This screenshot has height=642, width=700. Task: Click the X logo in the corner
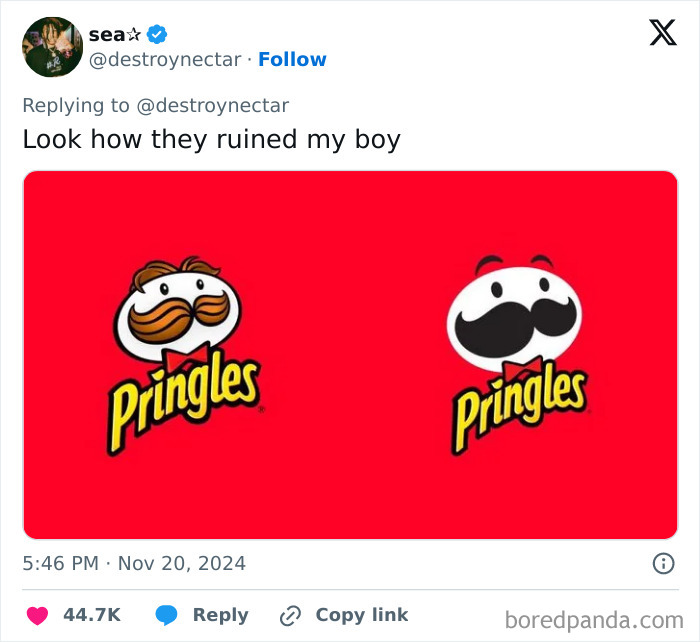point(662,33)
